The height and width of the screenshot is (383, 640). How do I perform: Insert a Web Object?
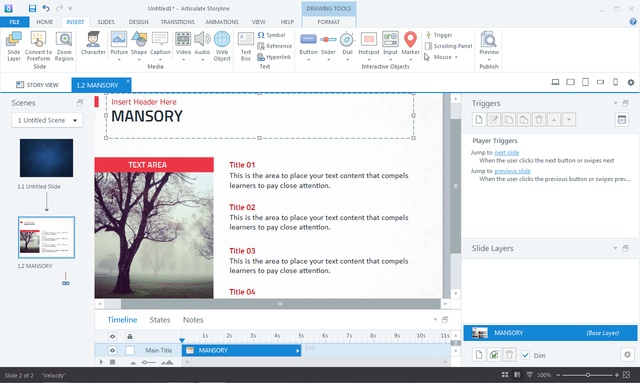pyautogui.click(x=222, y=46)
